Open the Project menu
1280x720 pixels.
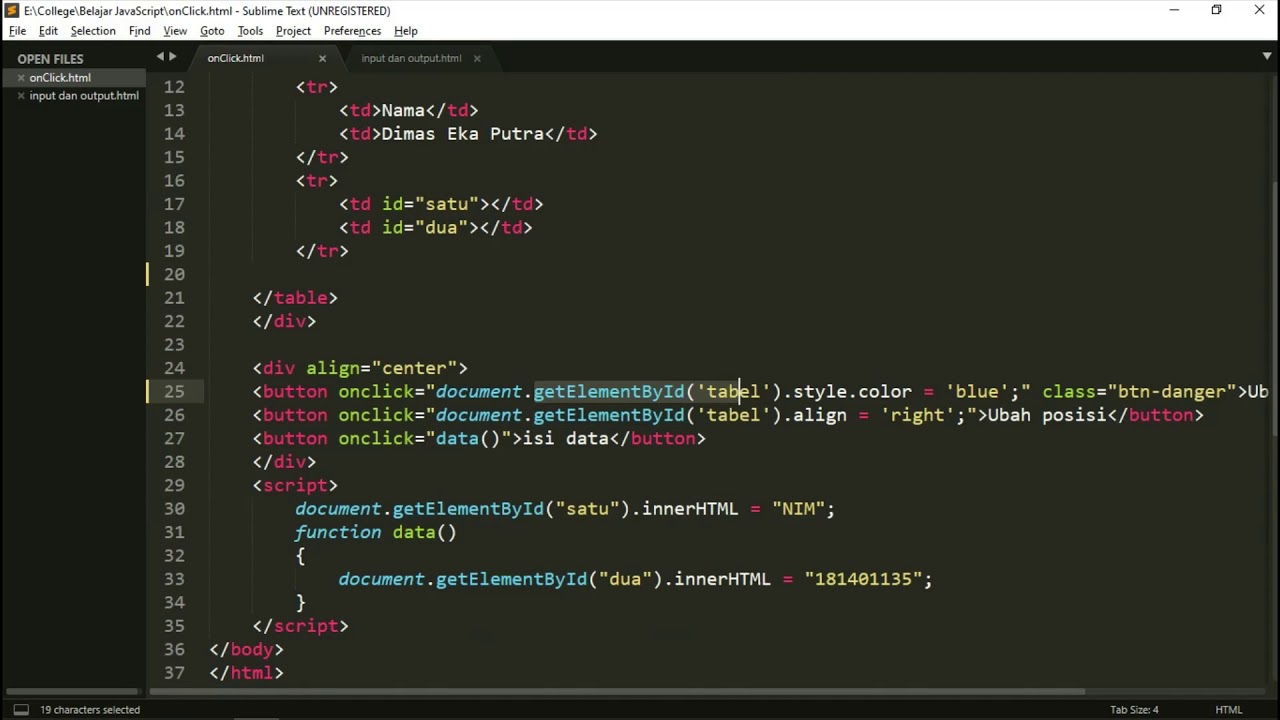tap(293, 31)
